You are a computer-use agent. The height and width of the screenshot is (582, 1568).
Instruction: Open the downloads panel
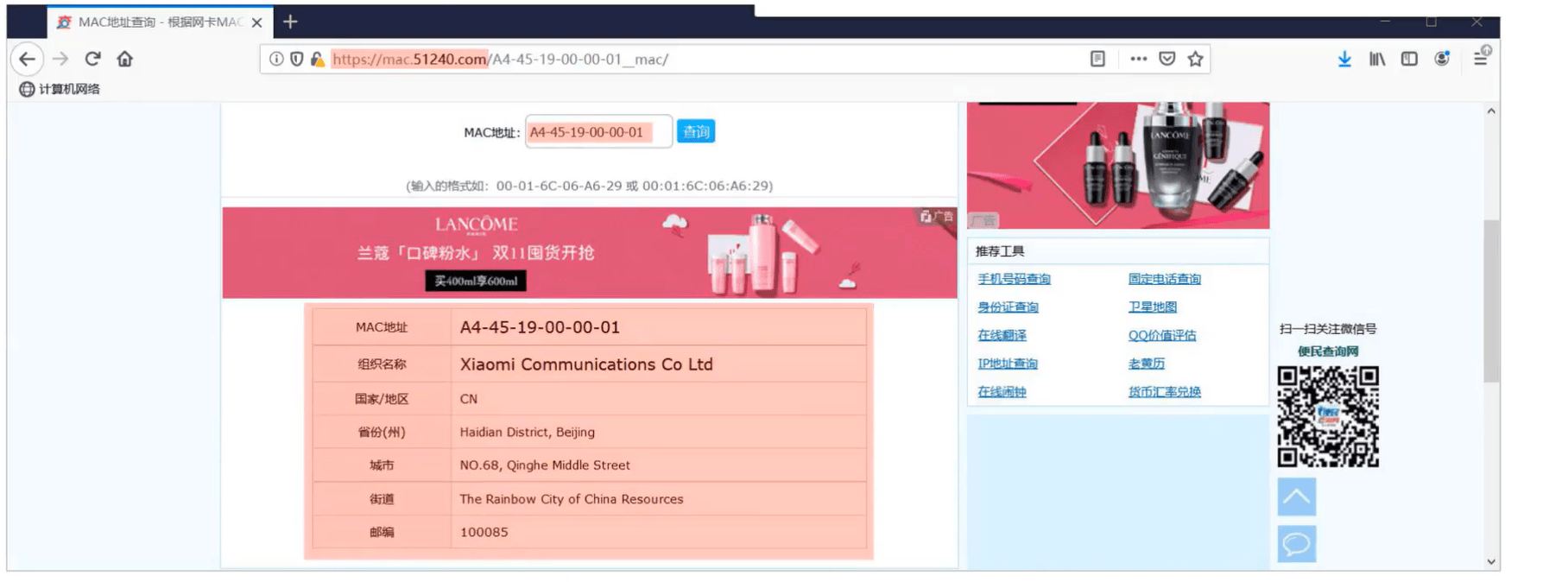click(x=1344, y=60)
